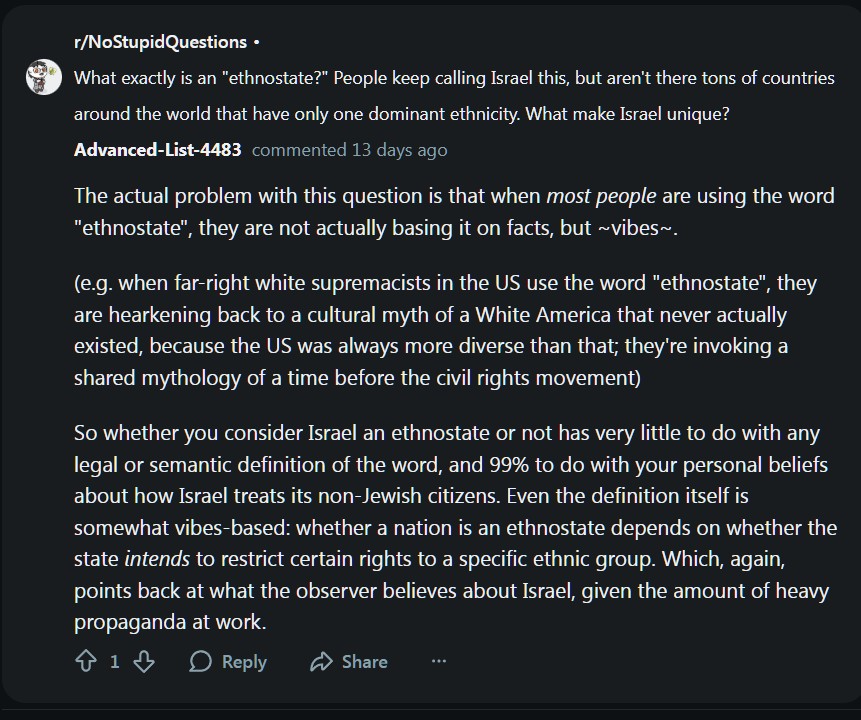This screenshot has width=861, height=720.
Task: Click the r/NoStupidQuestions community avatar
Action: (x=44, y=77)
